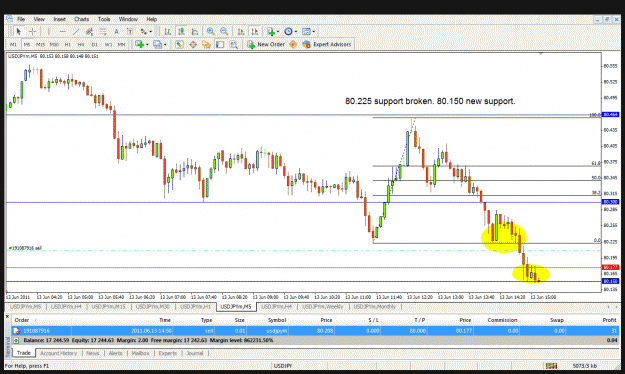Toggle the Terminal window button
This screenshot has width=625, height=374.
pyautogui.click(x=220, y=44)
